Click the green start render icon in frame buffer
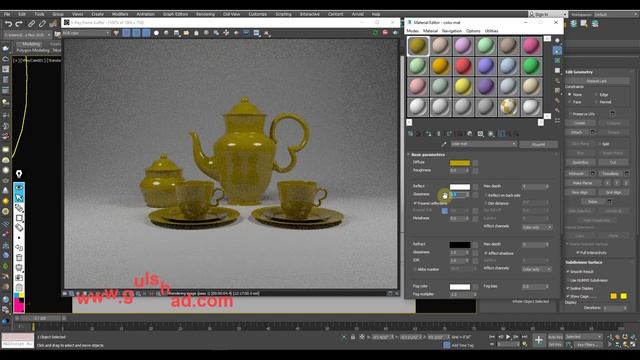This screenshot has width=640, height=360. click(375, 33)
